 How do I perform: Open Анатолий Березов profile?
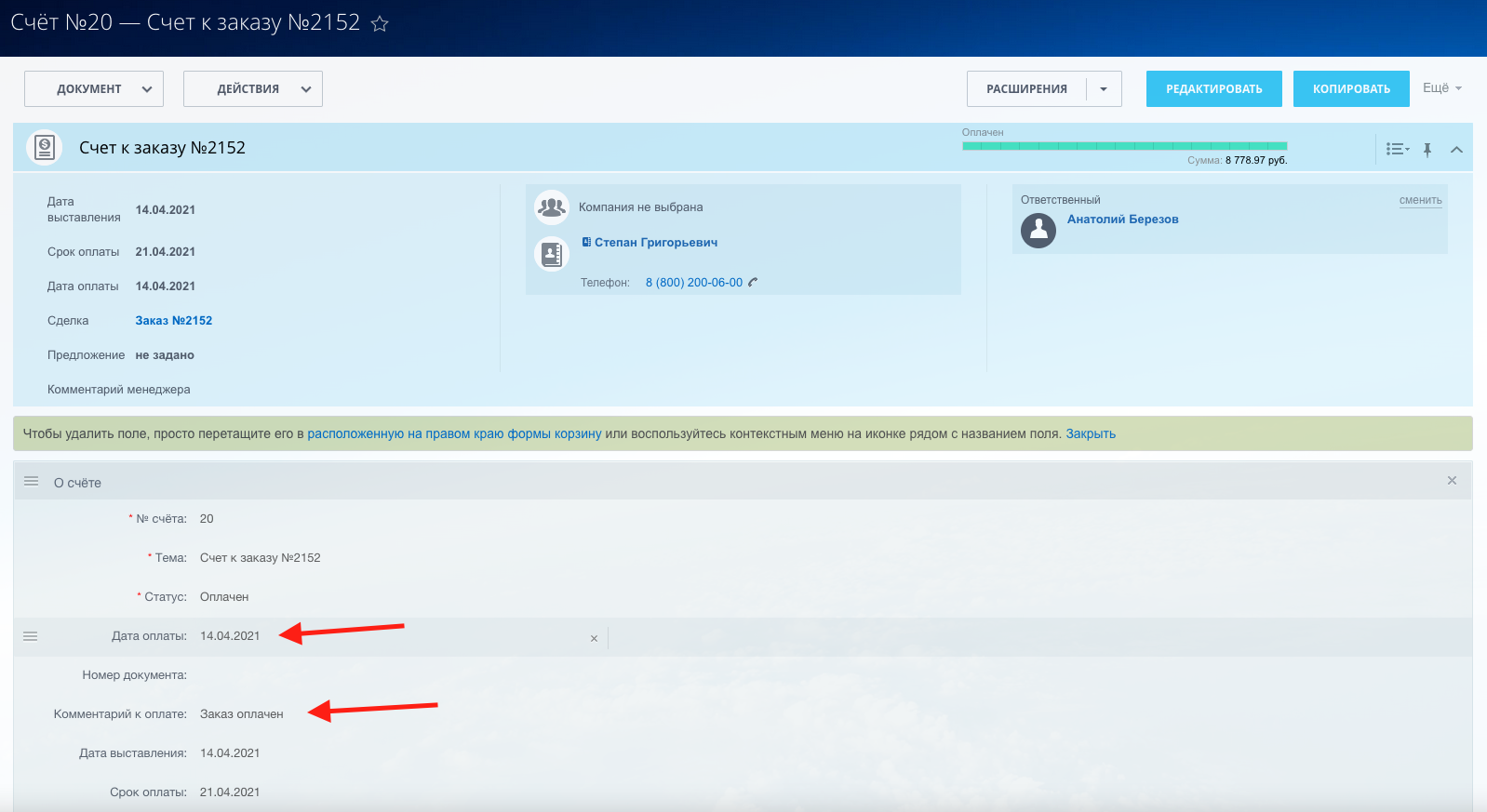1122,220
